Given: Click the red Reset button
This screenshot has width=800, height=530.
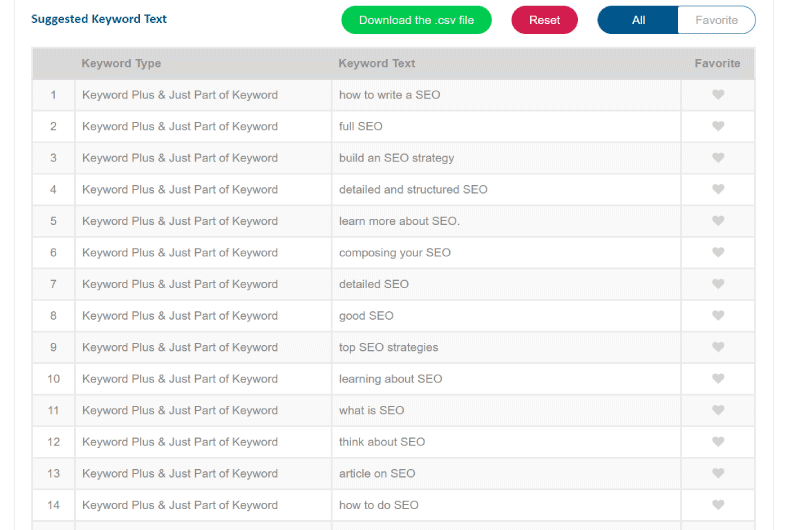Looking at the screenshot, I should [544, 20].
